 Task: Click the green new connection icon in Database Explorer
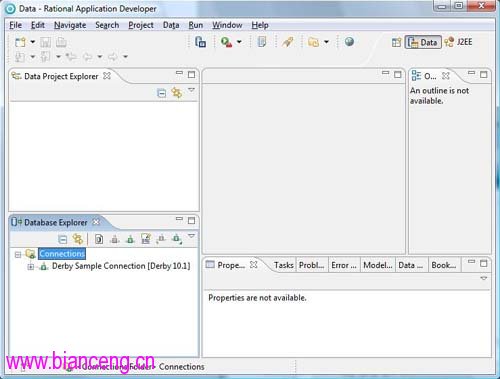tap(177, 239)
